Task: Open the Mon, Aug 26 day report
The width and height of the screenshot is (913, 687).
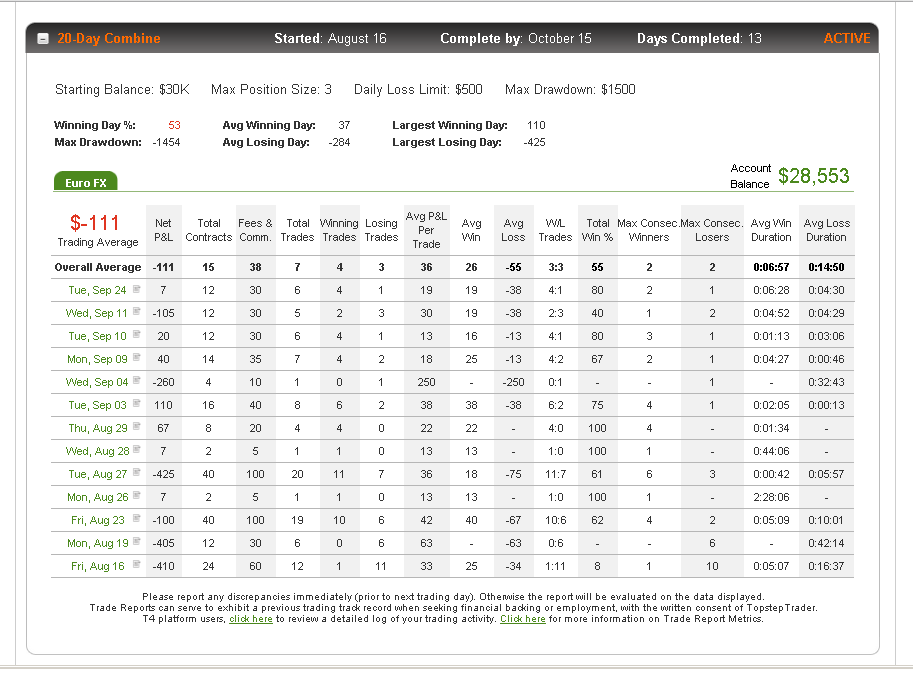Action: click(97, 497)
